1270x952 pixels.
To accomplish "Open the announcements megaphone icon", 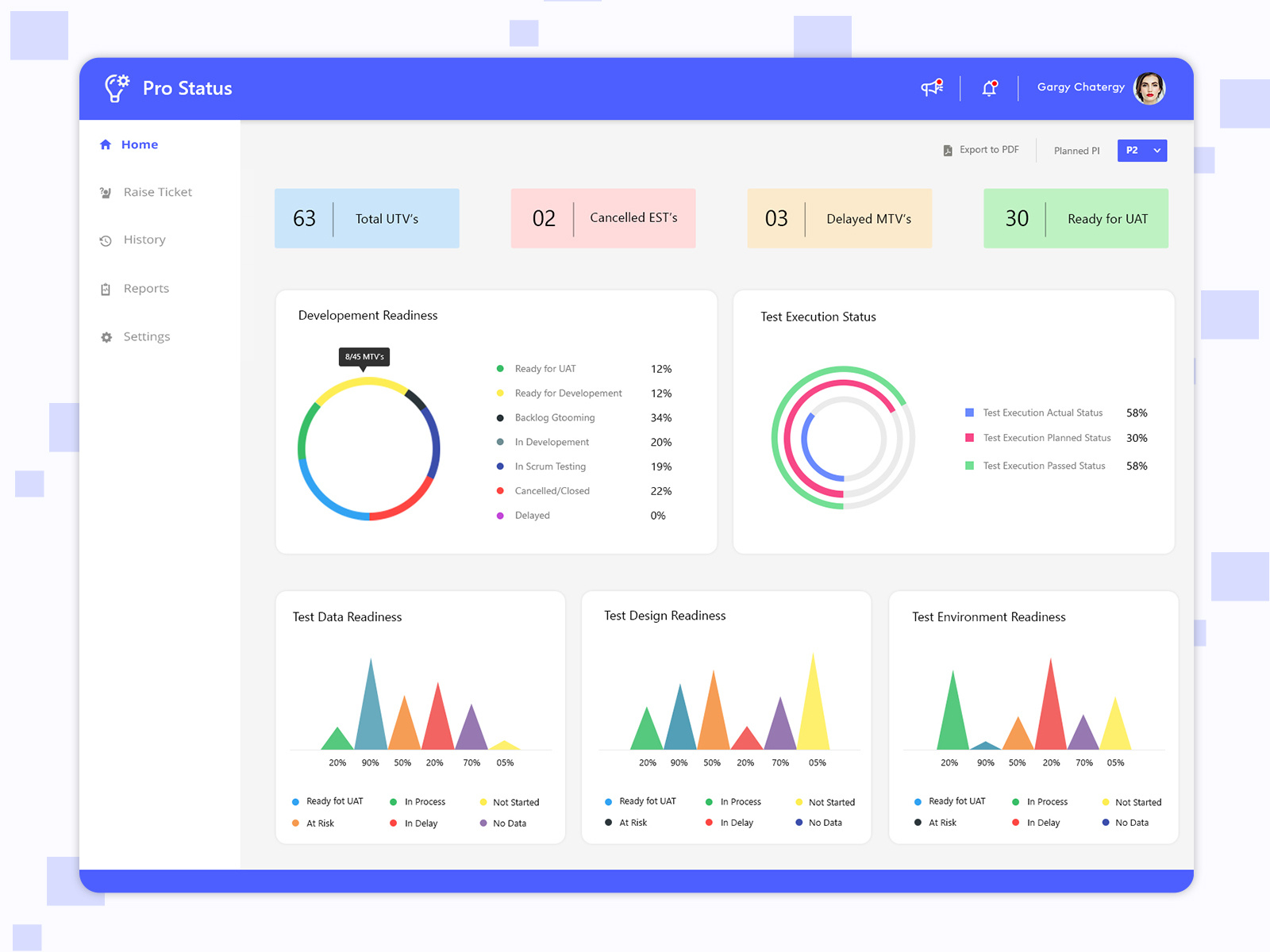I will (930, 88).
